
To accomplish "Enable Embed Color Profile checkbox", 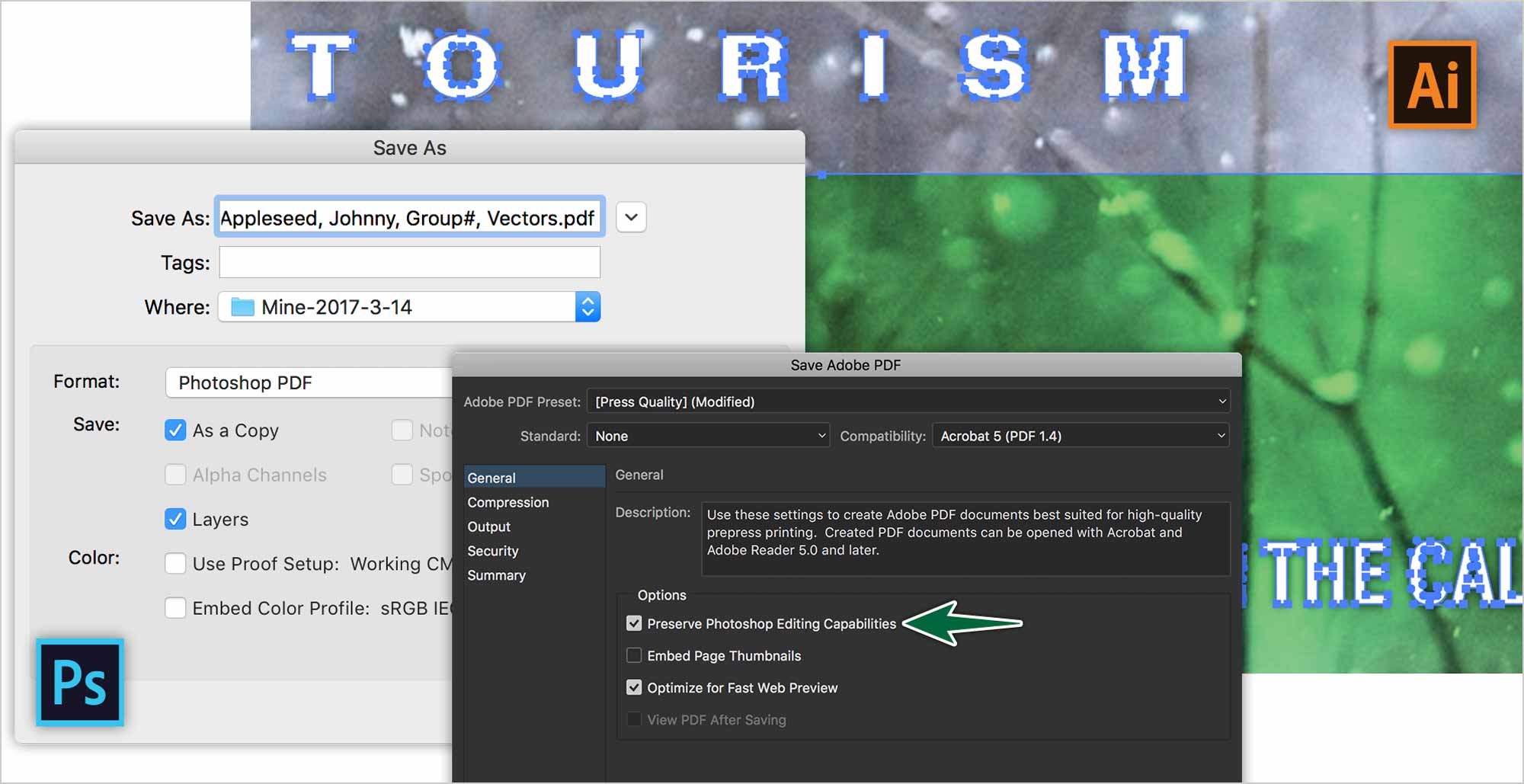I will (x=175, y=608).
